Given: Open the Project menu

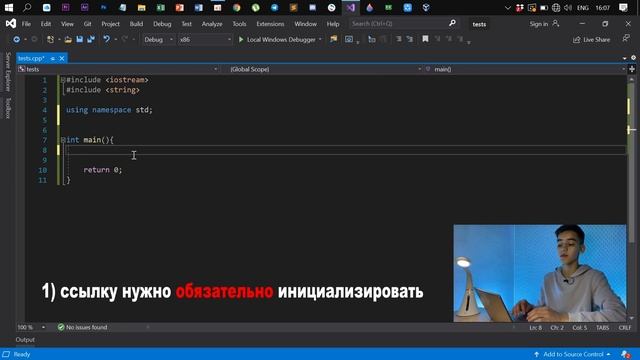Looking at the screenshot, I should click(x=110, y=24).
